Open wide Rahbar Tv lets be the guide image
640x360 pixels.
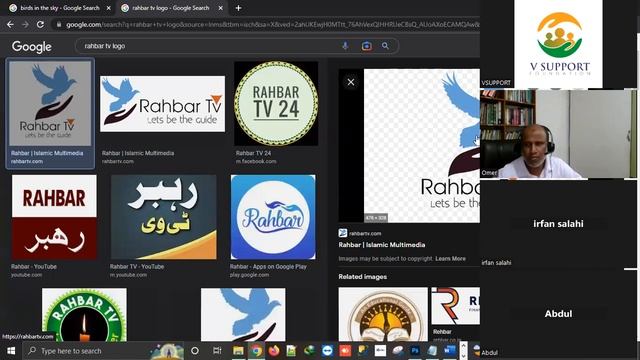[x=162, y=104]
